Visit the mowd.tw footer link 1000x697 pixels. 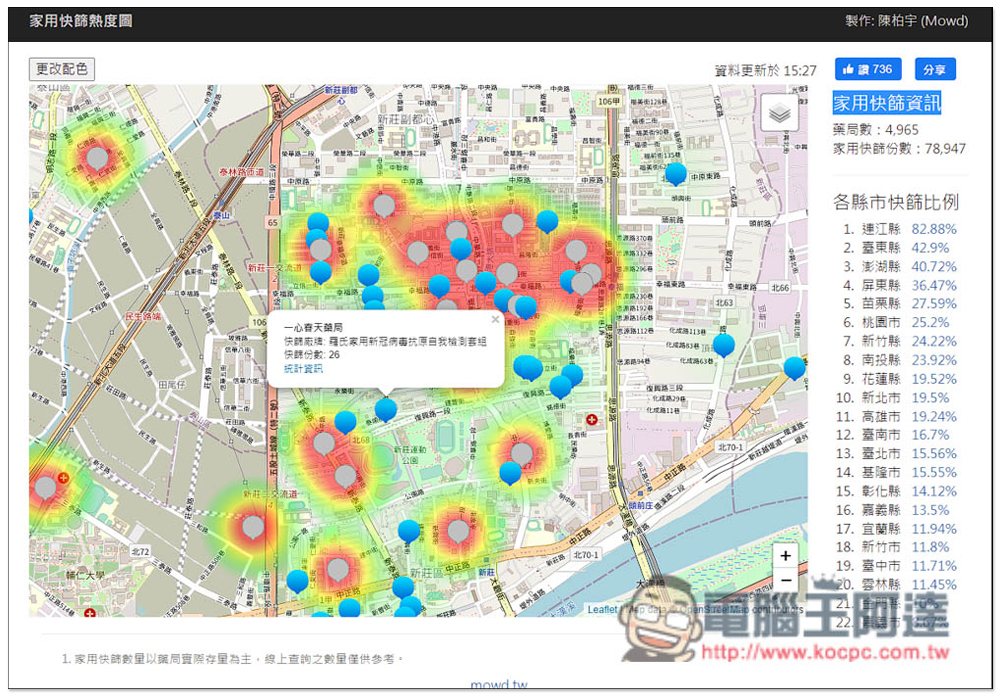point(498,686)
